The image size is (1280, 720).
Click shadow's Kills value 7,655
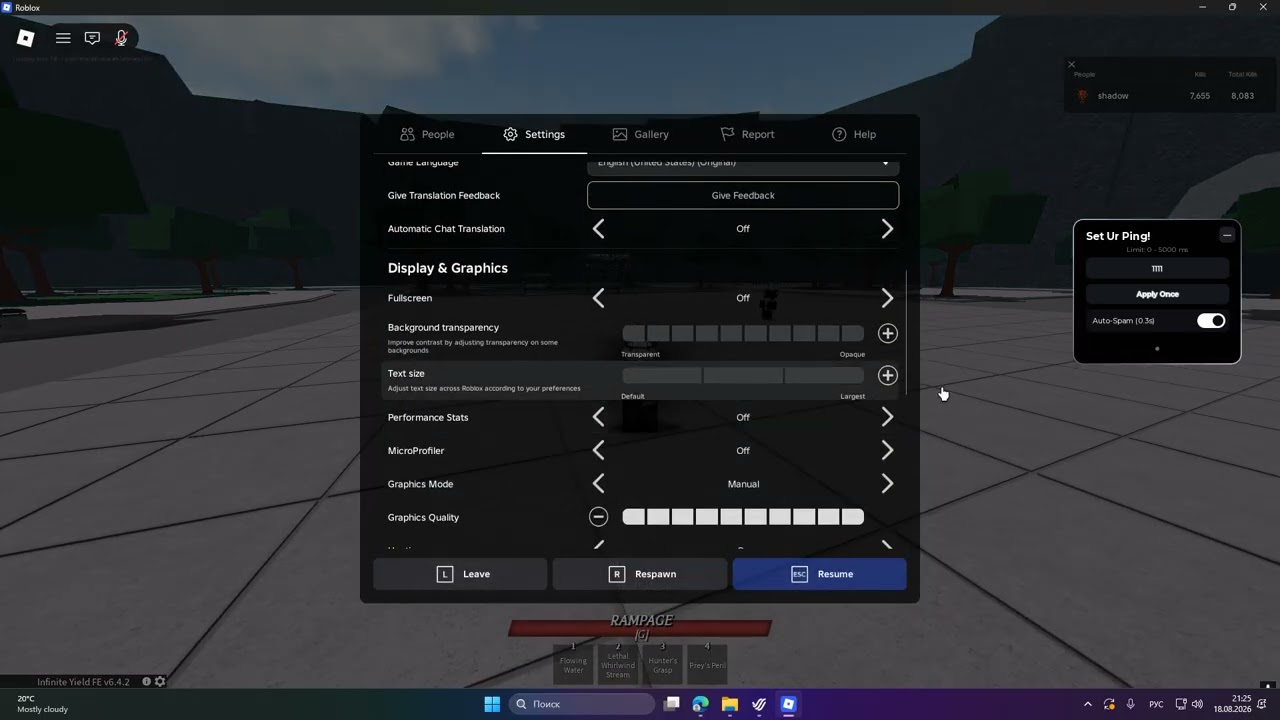[x=1200, y=96]
